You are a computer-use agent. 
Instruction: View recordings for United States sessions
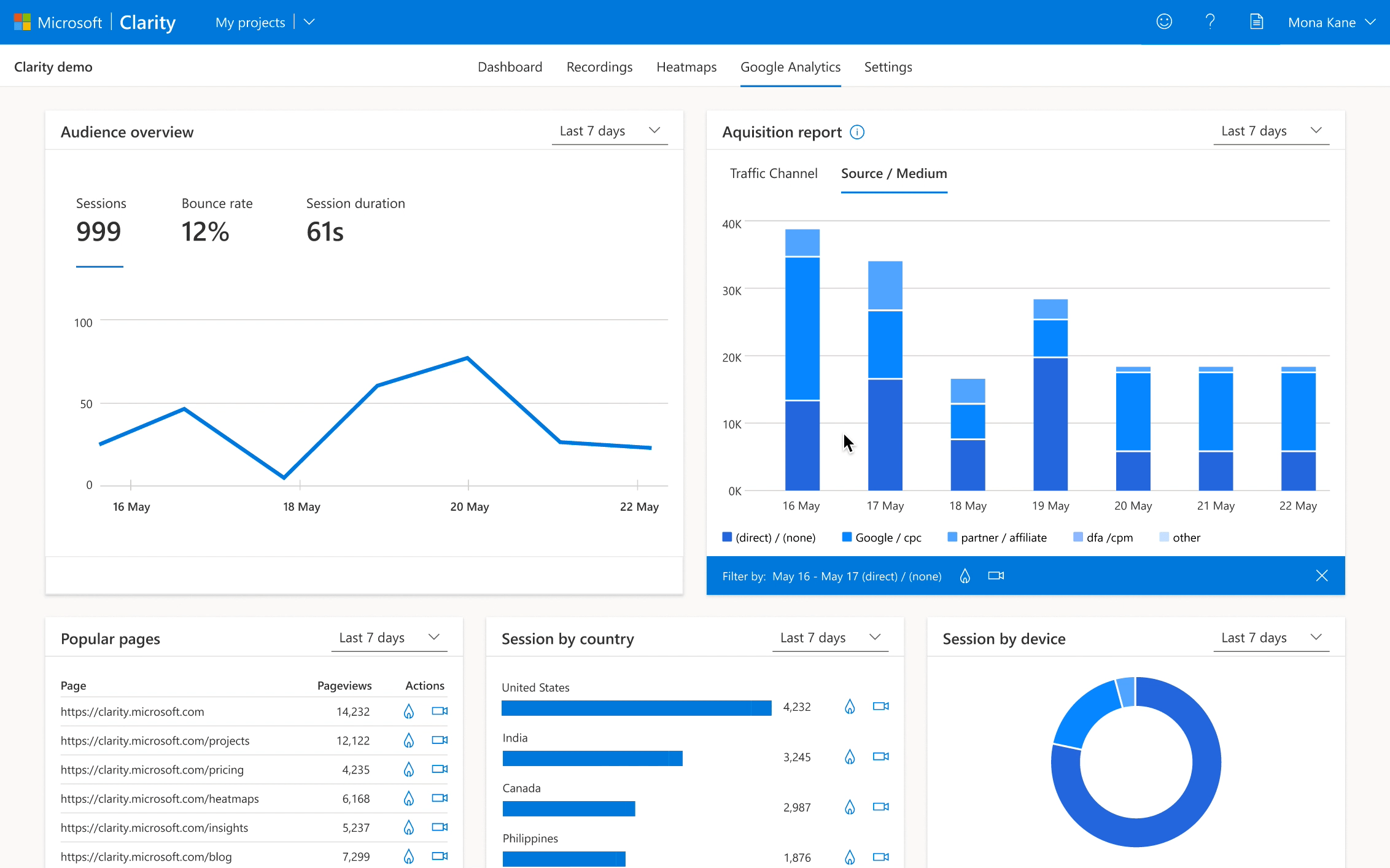click(x=881, y=706)
